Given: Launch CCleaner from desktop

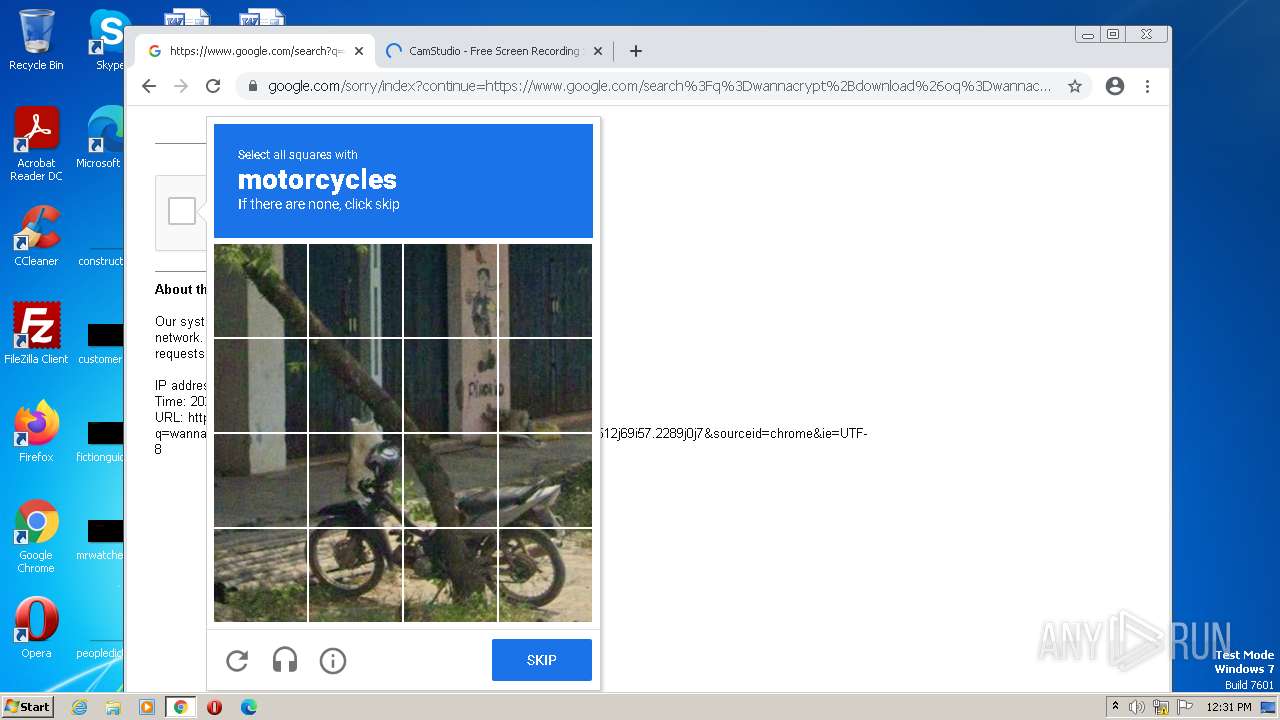Looking at the screenshot, I should pyautogui.click(x=36, y=236).
